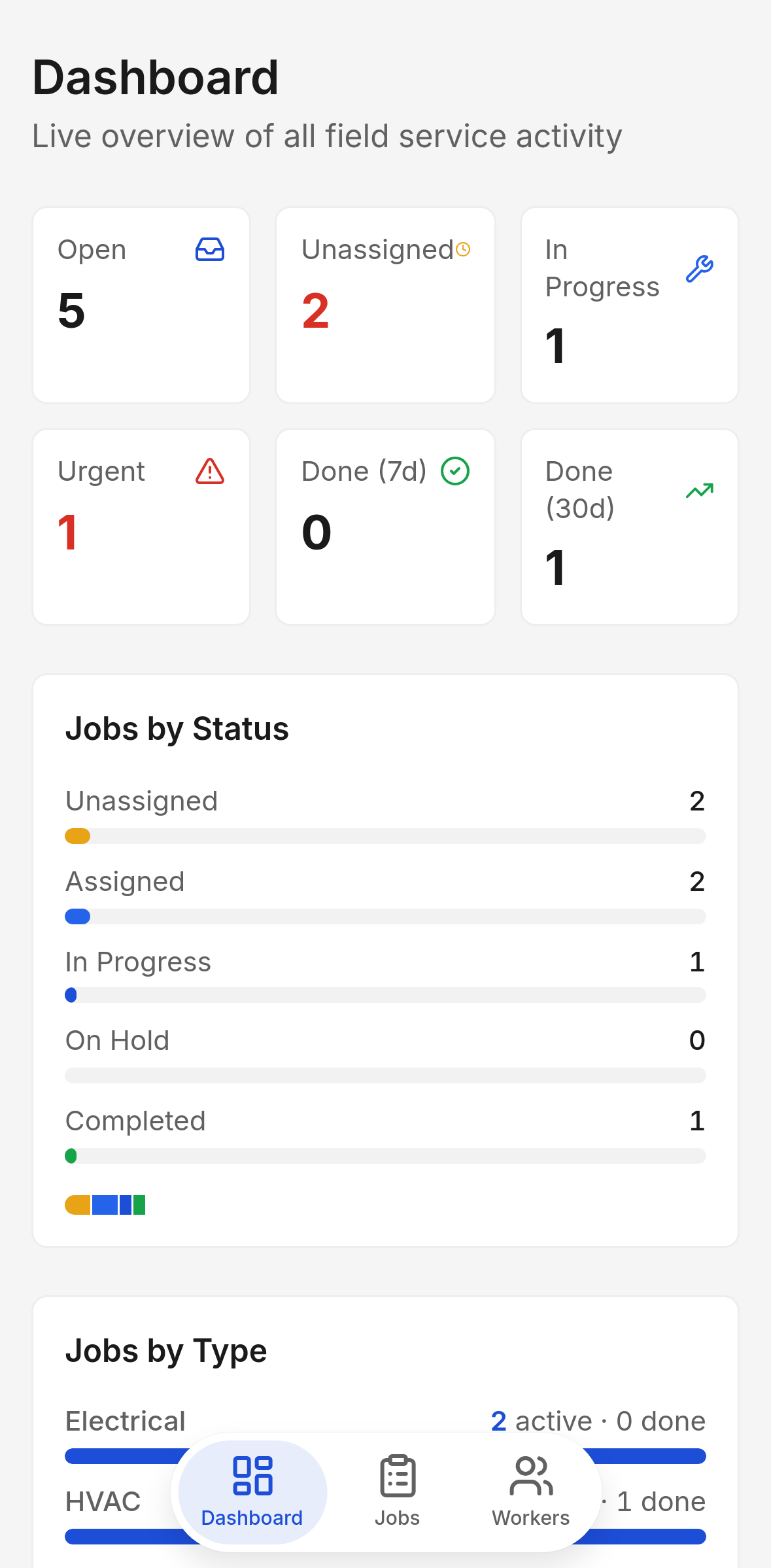Click the Completed green status bar

[385, 1156]
